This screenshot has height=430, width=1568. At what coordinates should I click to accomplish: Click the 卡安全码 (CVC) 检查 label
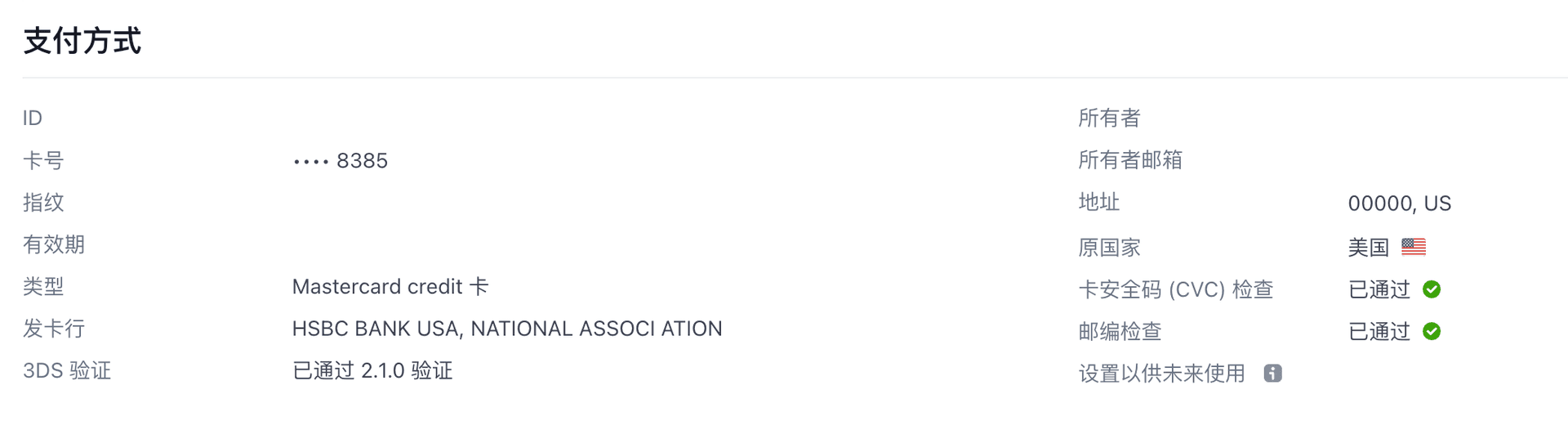pos(1176,289)
